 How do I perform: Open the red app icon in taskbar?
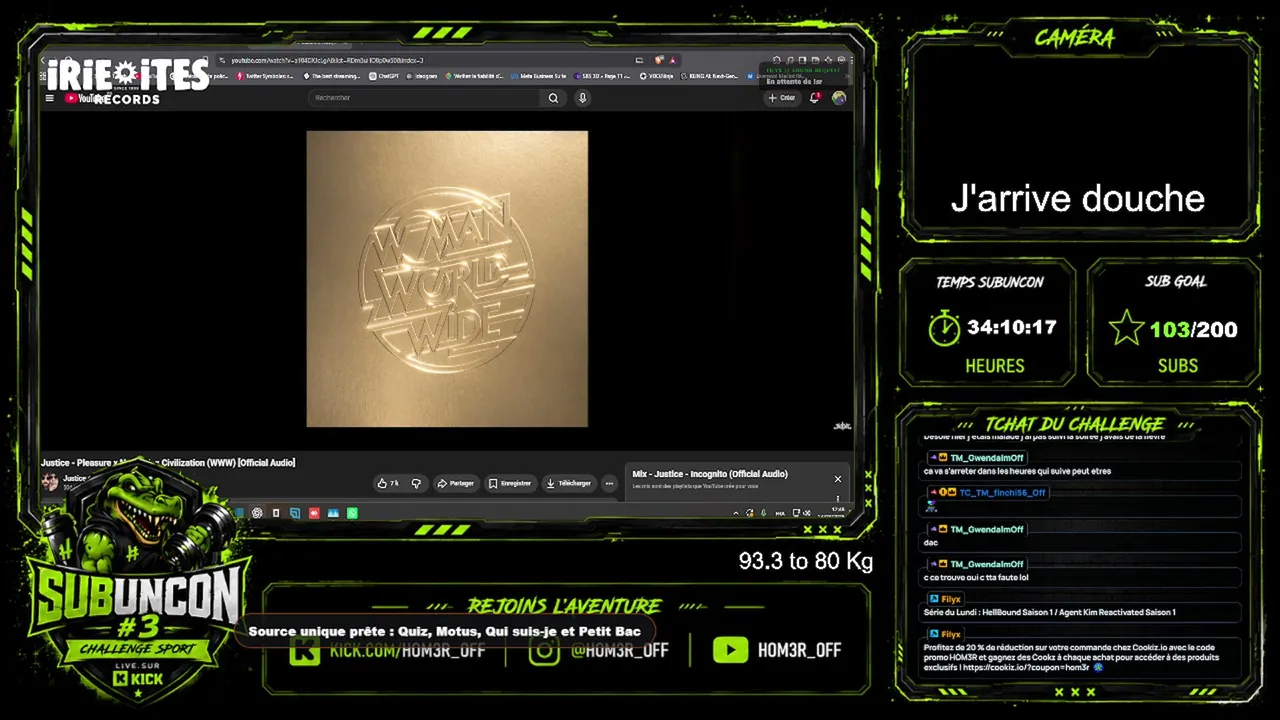tap(314, 513)
